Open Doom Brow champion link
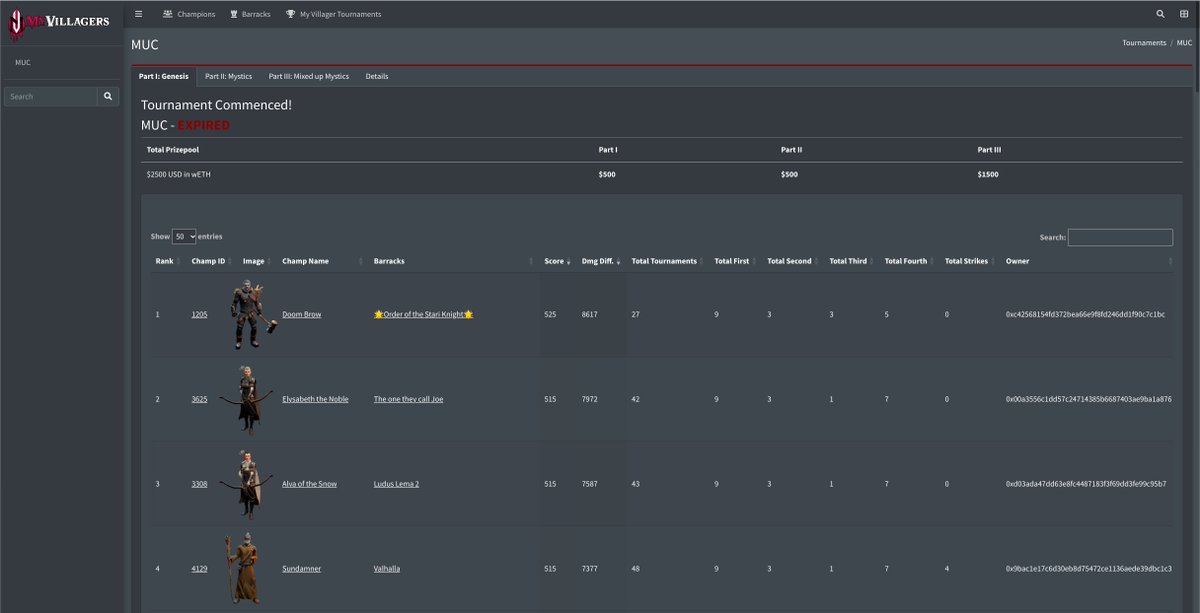The image size is (1200, 613). click(302, 314)
